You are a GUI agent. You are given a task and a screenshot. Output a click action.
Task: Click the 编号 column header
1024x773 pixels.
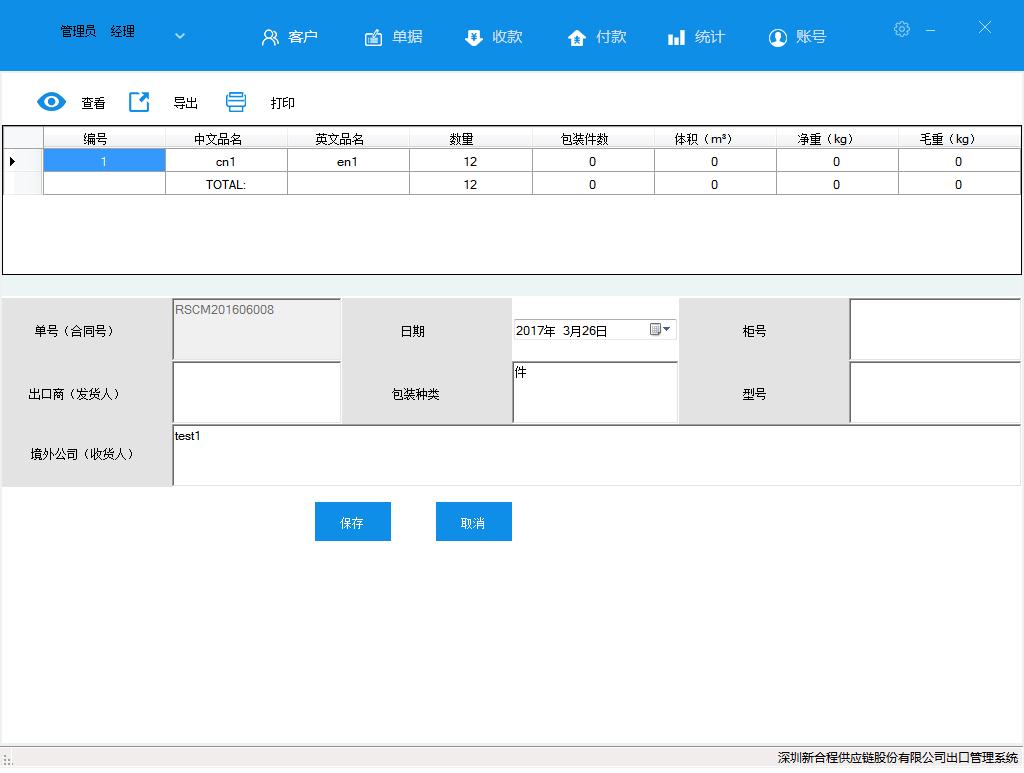tap(104, 138)
